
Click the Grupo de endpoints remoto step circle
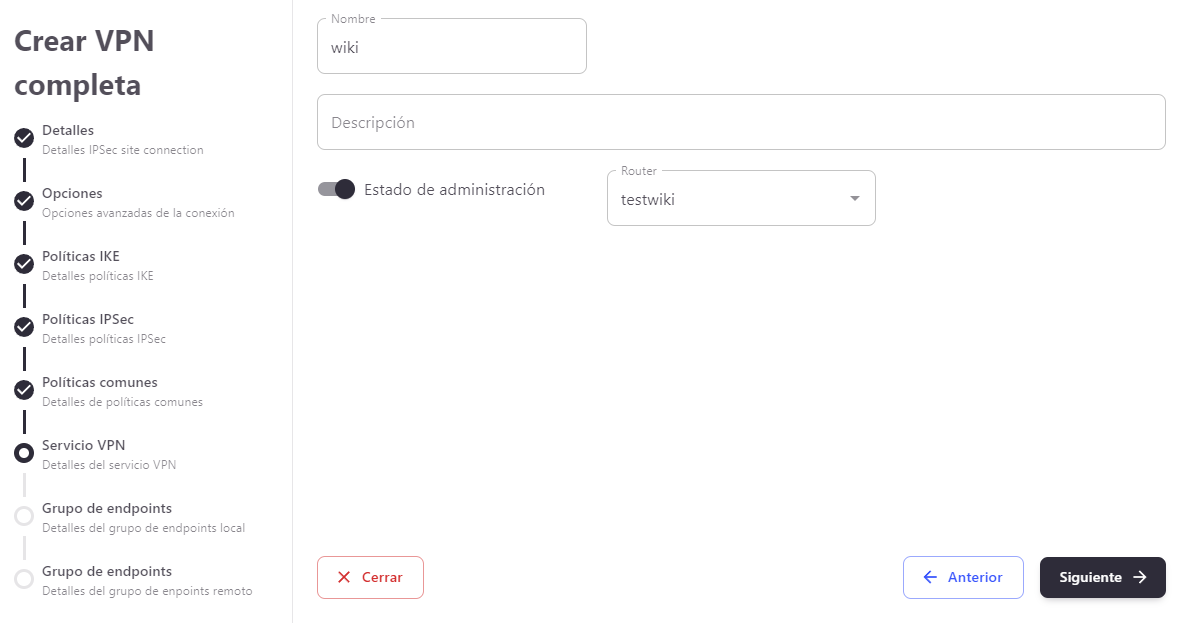[x=24, y=579]
